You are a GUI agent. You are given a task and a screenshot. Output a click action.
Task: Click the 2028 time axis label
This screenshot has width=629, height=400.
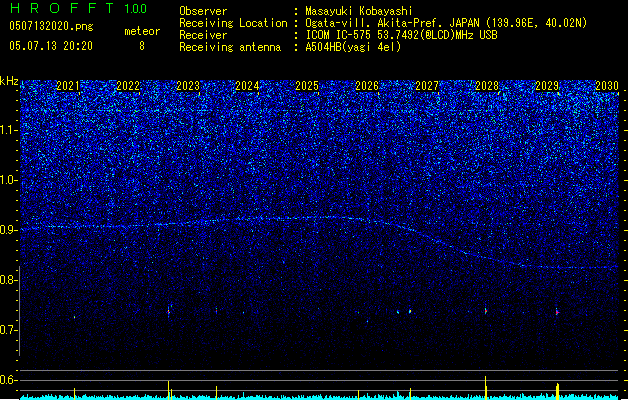click(487, 86)
